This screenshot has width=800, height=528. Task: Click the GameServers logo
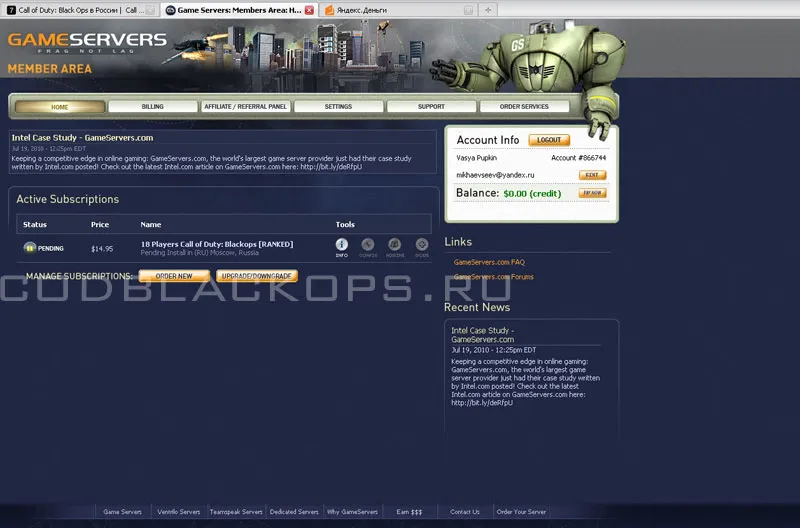pos(87,42)
